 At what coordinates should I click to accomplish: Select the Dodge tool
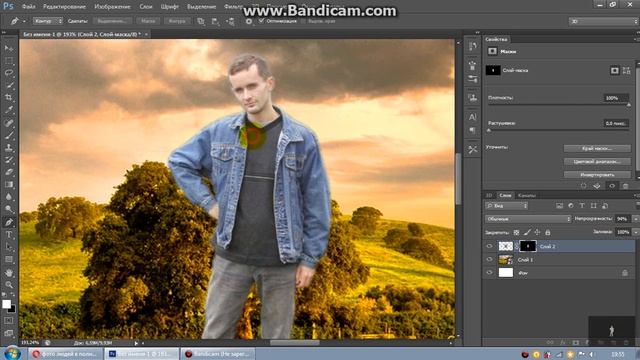pos(9,209)
